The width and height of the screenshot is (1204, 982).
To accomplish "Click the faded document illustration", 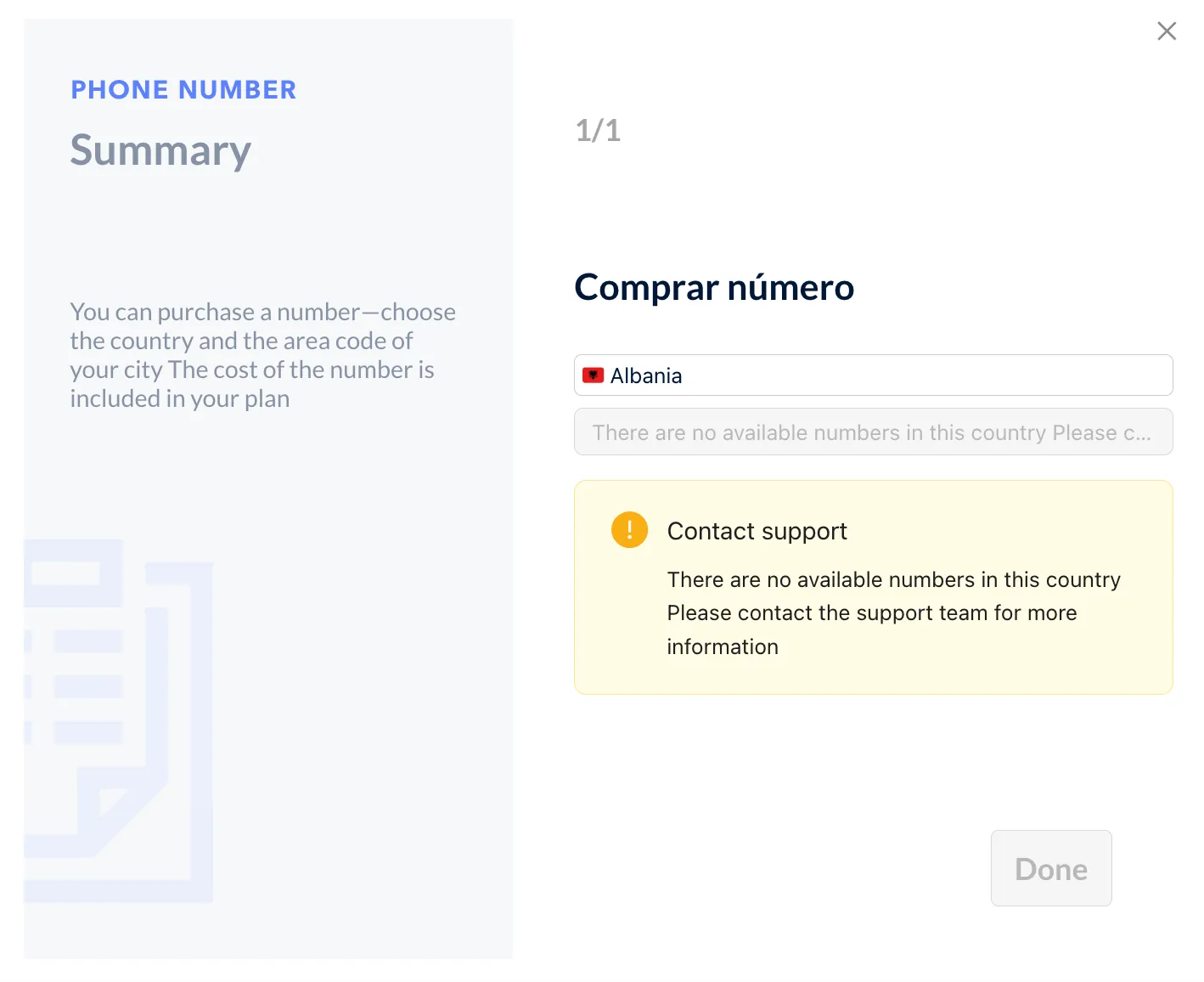I will 118,720.
